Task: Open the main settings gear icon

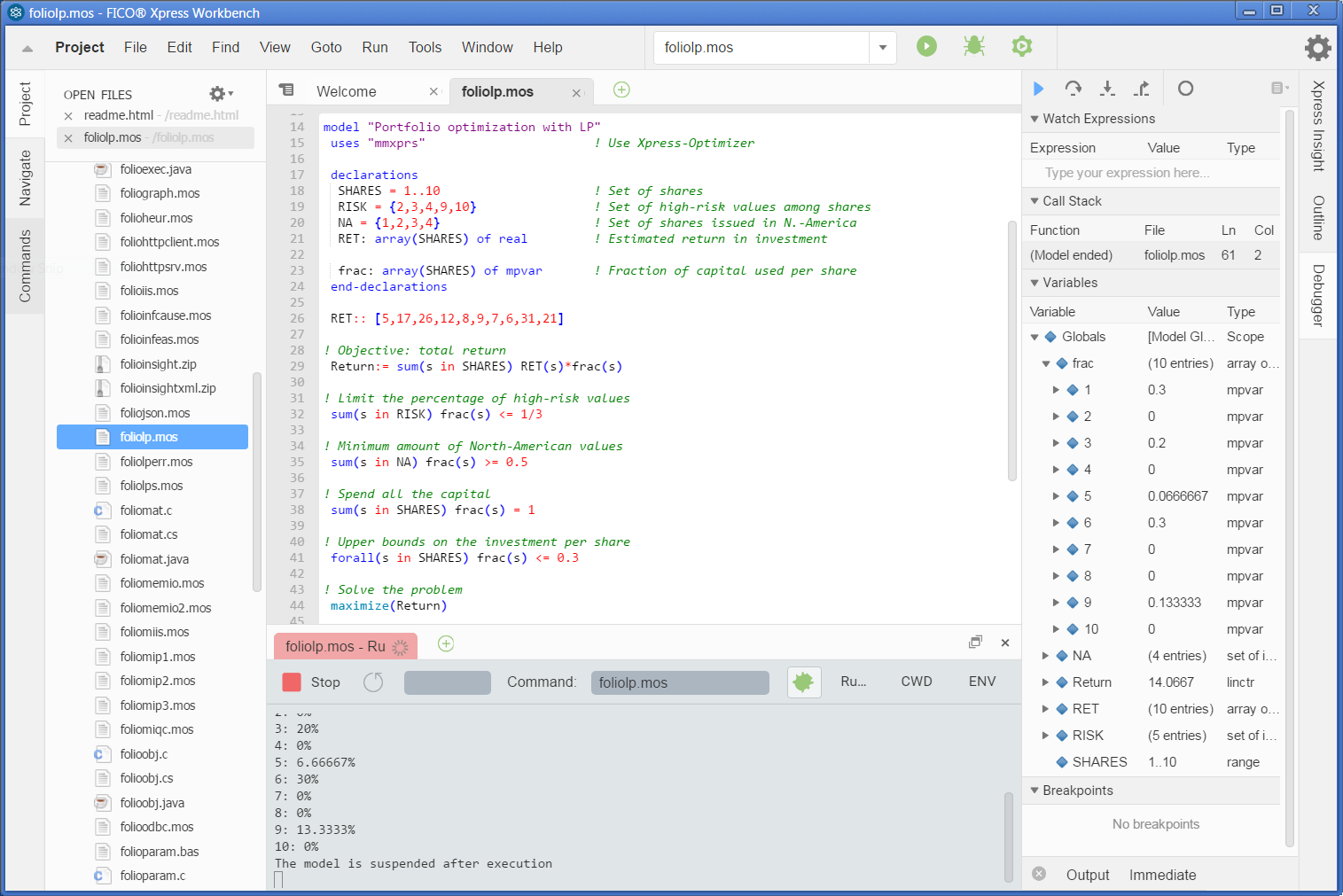Action: tap(1318, 47)
